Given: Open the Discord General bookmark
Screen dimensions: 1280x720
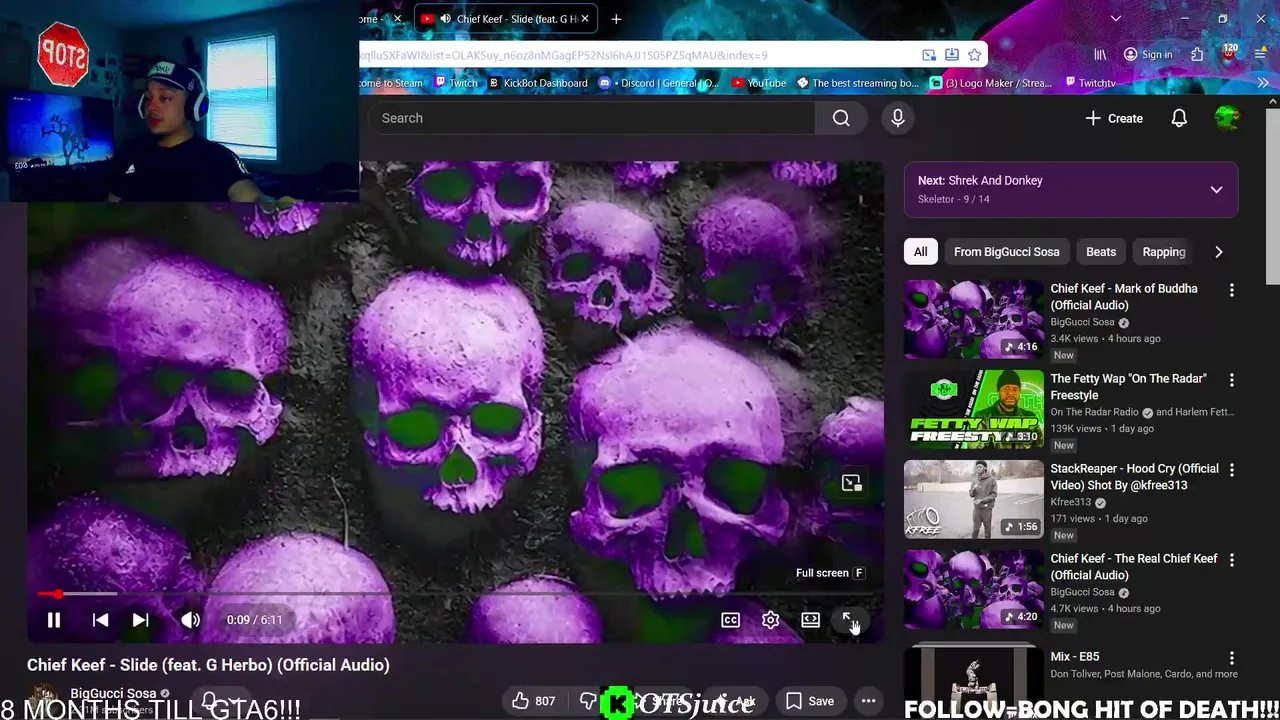Looking at the screenshot, I should (659, 83).
